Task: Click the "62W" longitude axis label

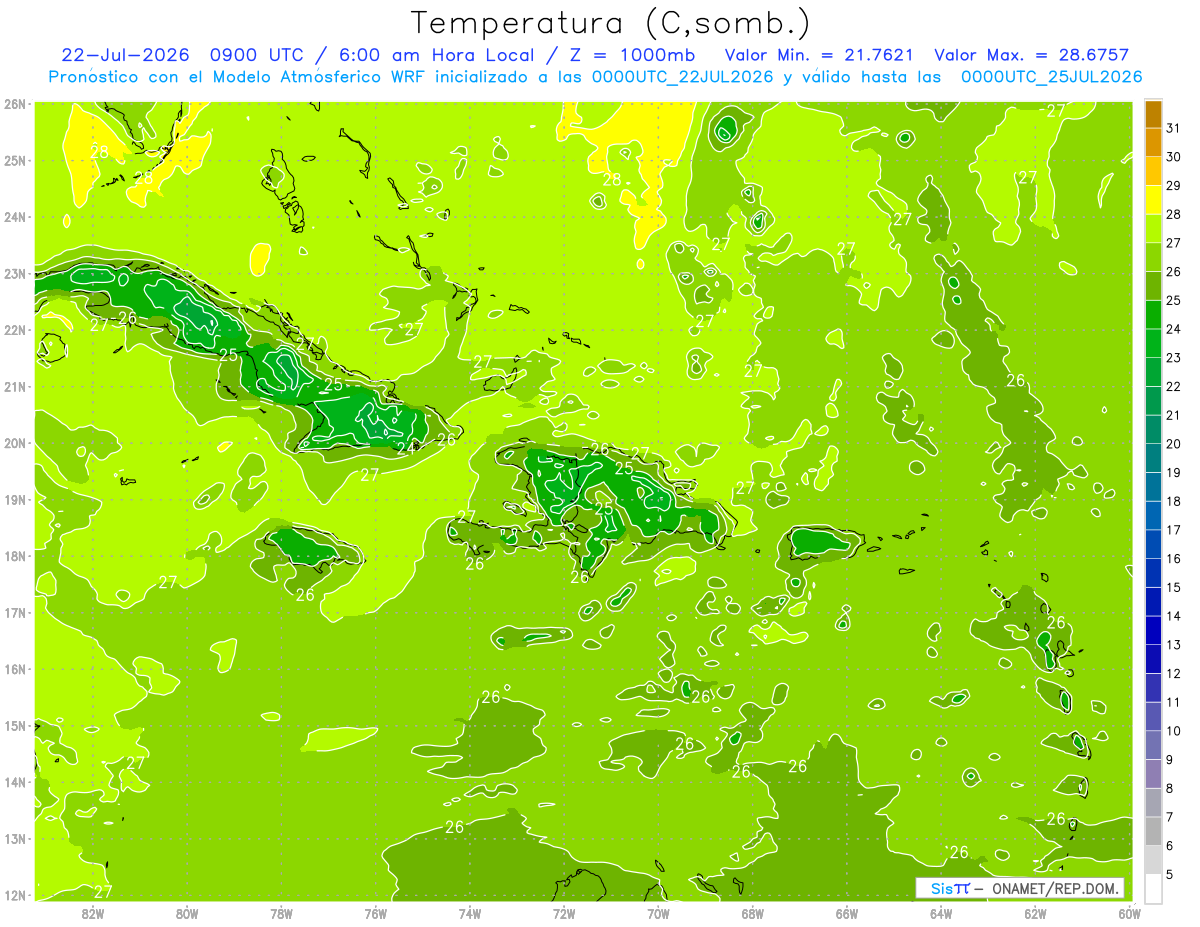Action: point(1035,913)
